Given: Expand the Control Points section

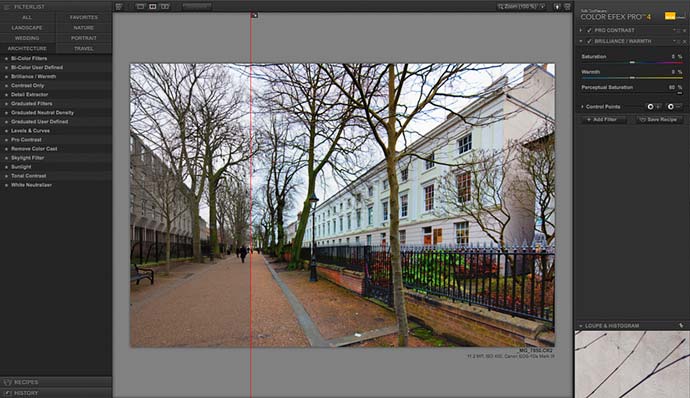Looking at the screenshot, I should (582, 107).
